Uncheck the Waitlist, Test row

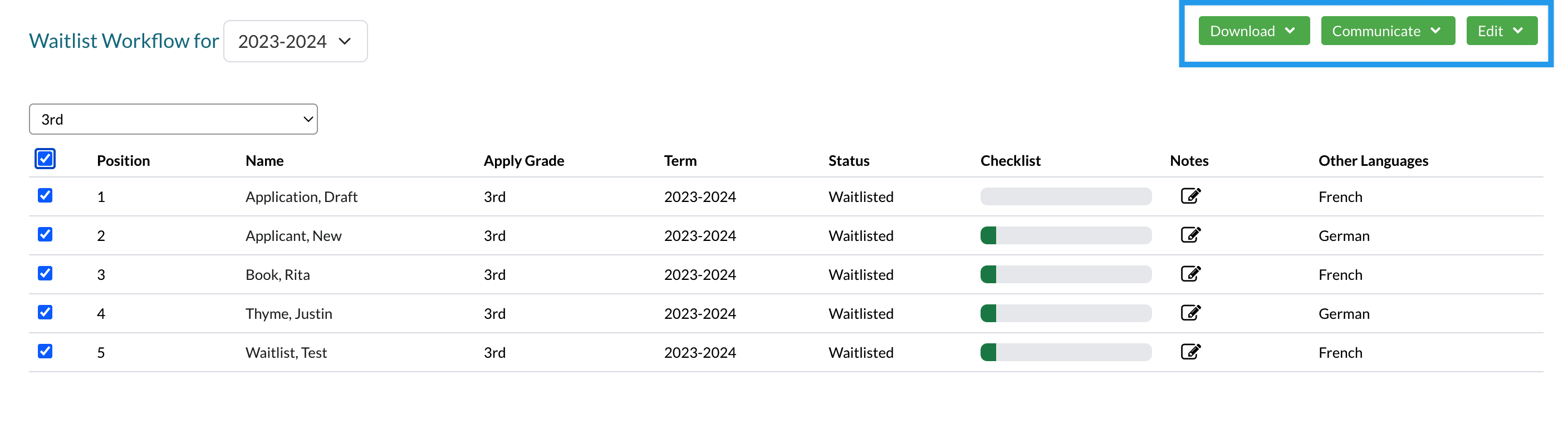tap(45, 351)
